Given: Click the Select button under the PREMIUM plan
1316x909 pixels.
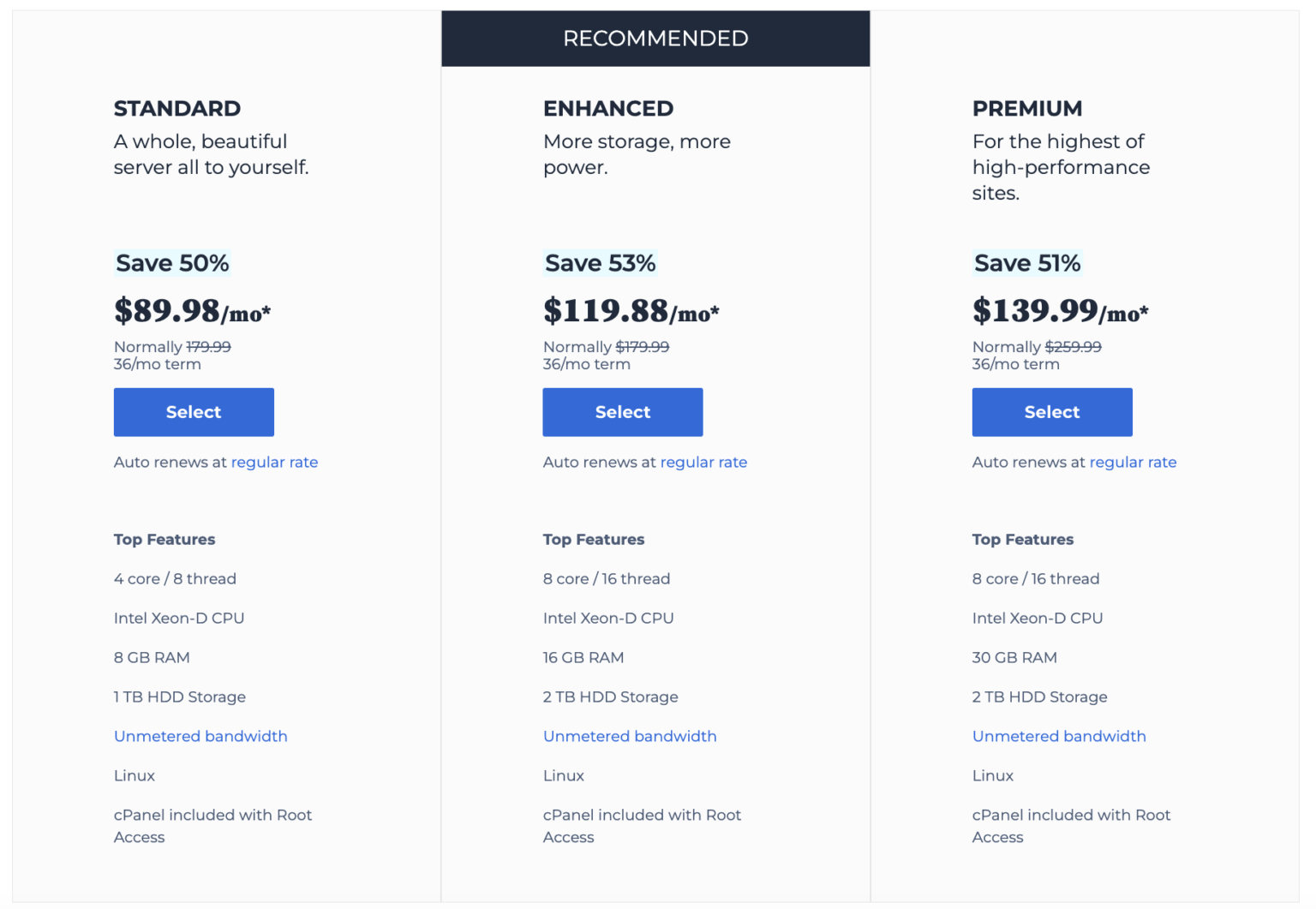Looking at the screenshot, I should (1051, 412).
